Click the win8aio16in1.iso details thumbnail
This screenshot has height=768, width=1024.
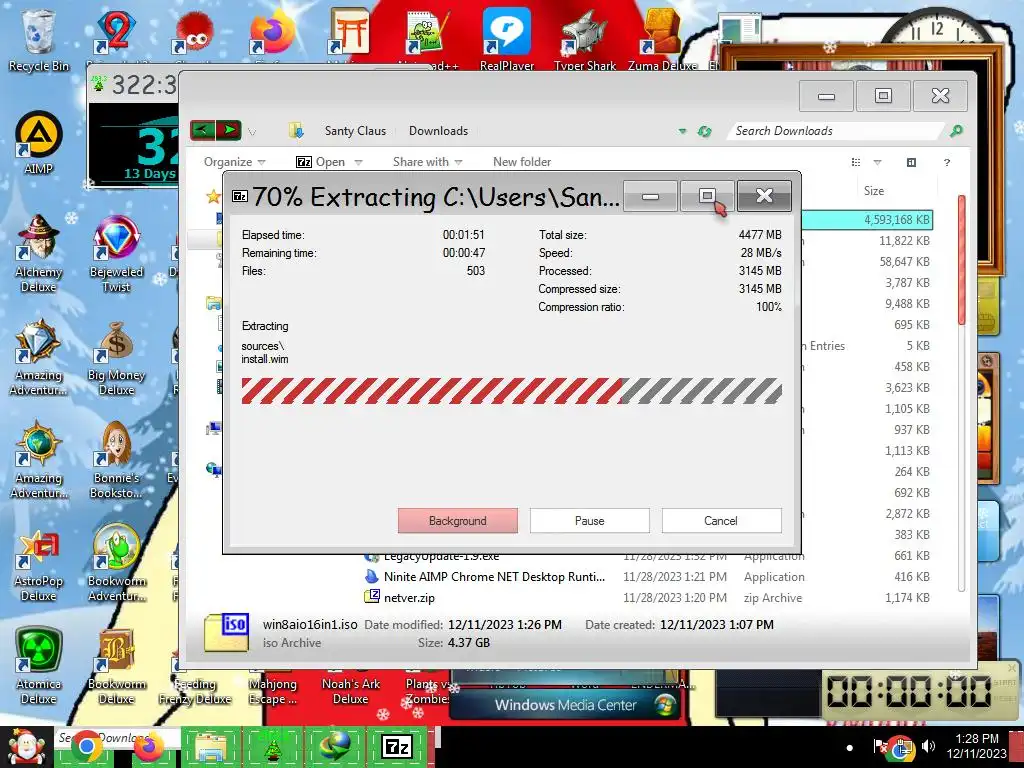[226, 632]
